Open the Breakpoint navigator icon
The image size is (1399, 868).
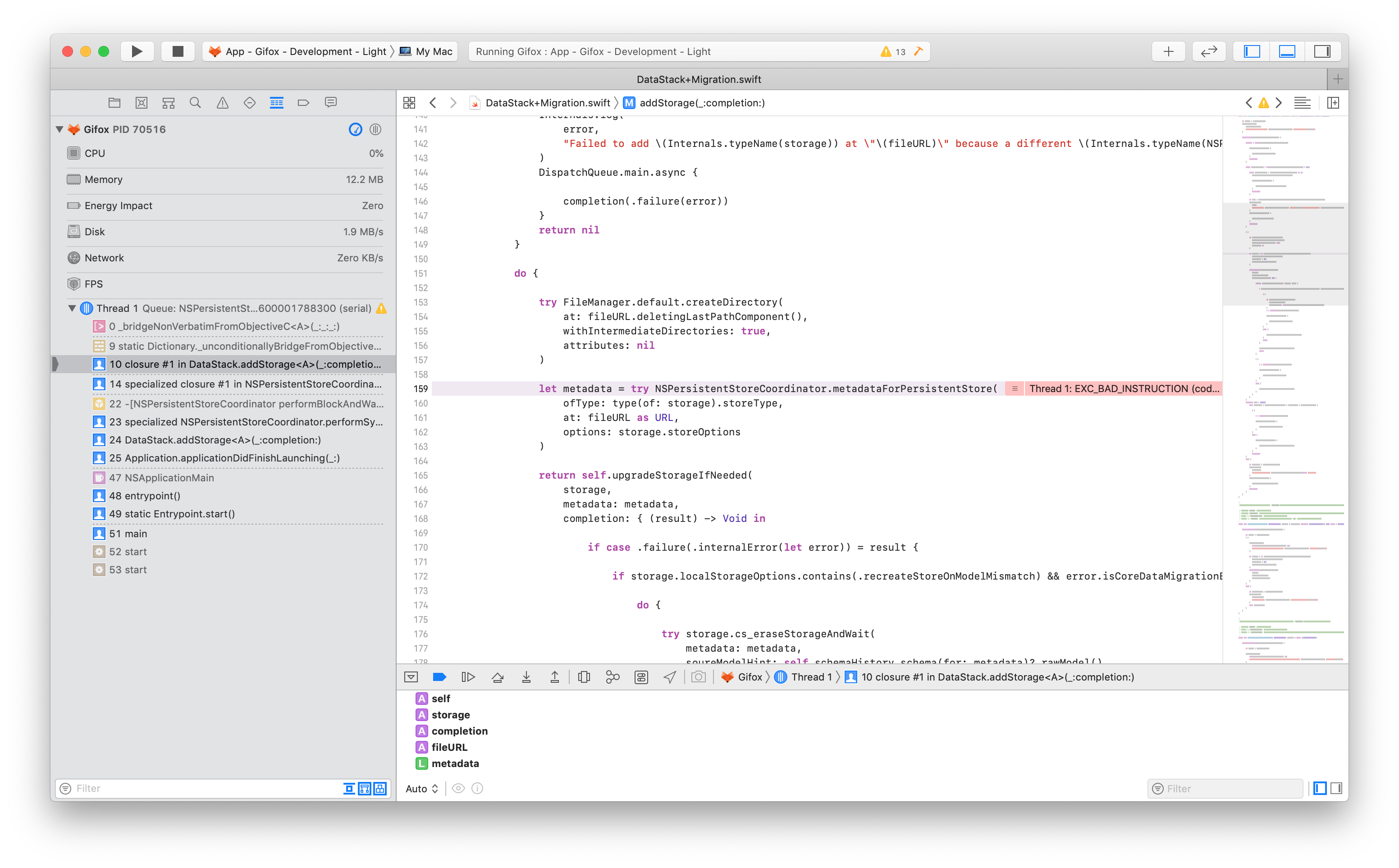[303, 103]
